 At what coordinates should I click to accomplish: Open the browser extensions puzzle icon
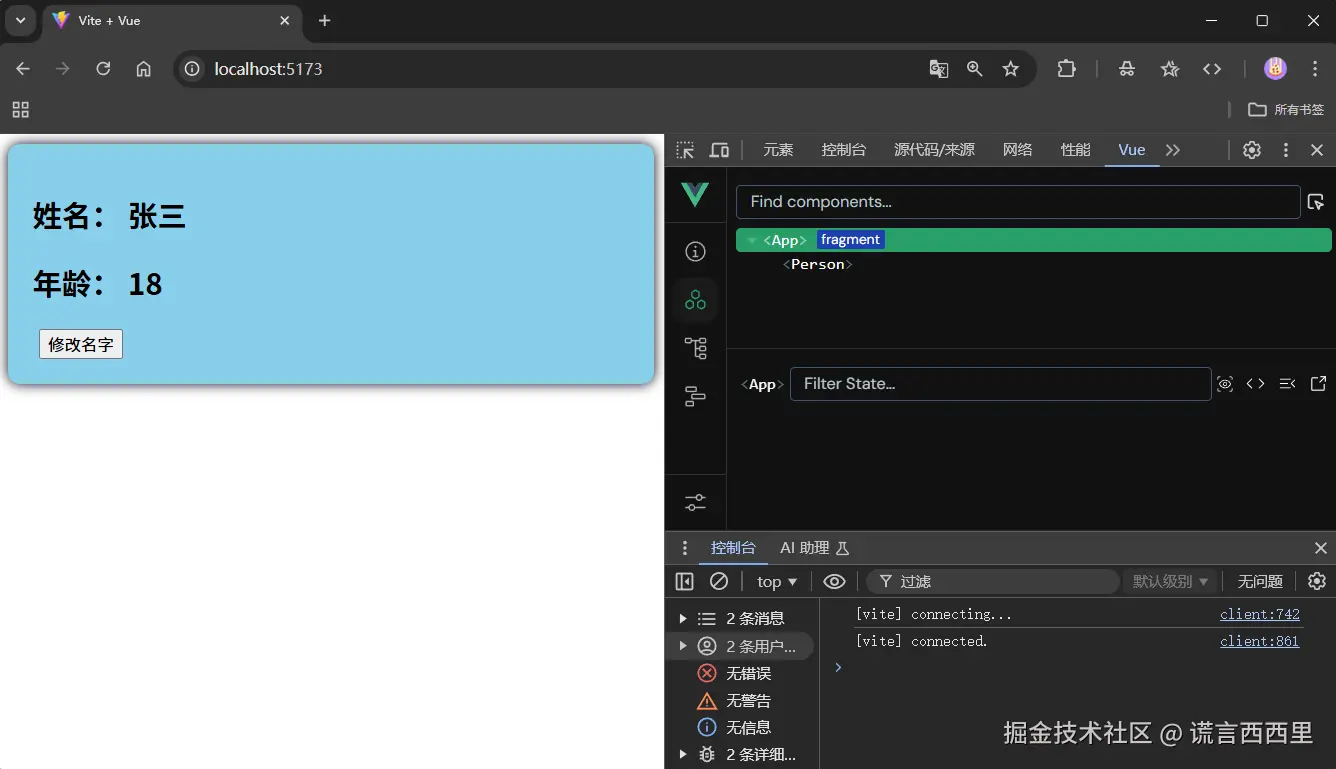(x=1066, y=69)
